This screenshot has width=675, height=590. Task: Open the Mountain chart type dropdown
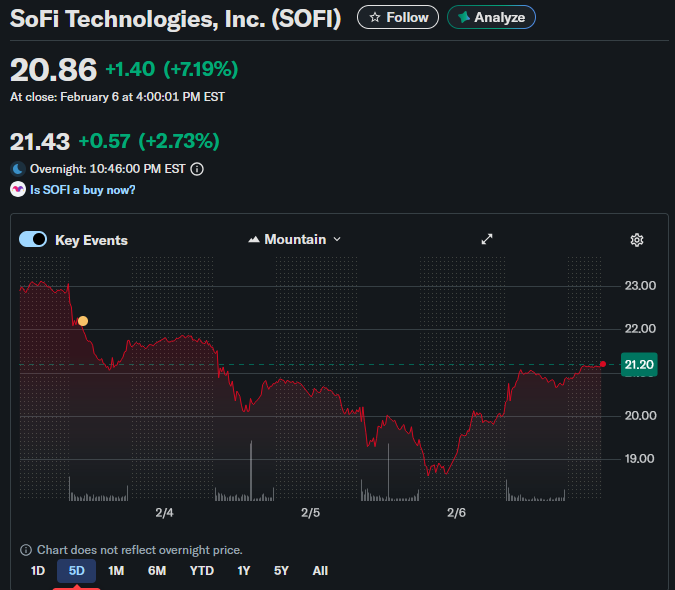tap(295, 239)
